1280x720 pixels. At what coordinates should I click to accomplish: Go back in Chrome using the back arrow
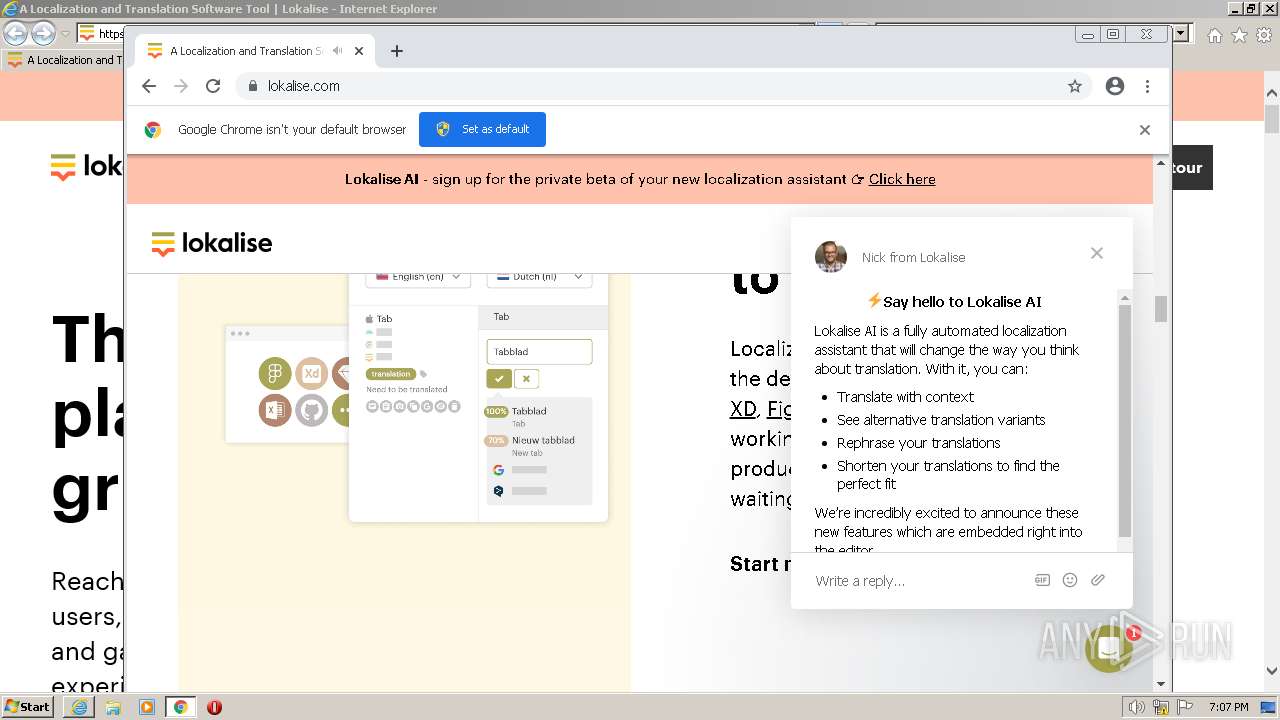click(149, 86)
